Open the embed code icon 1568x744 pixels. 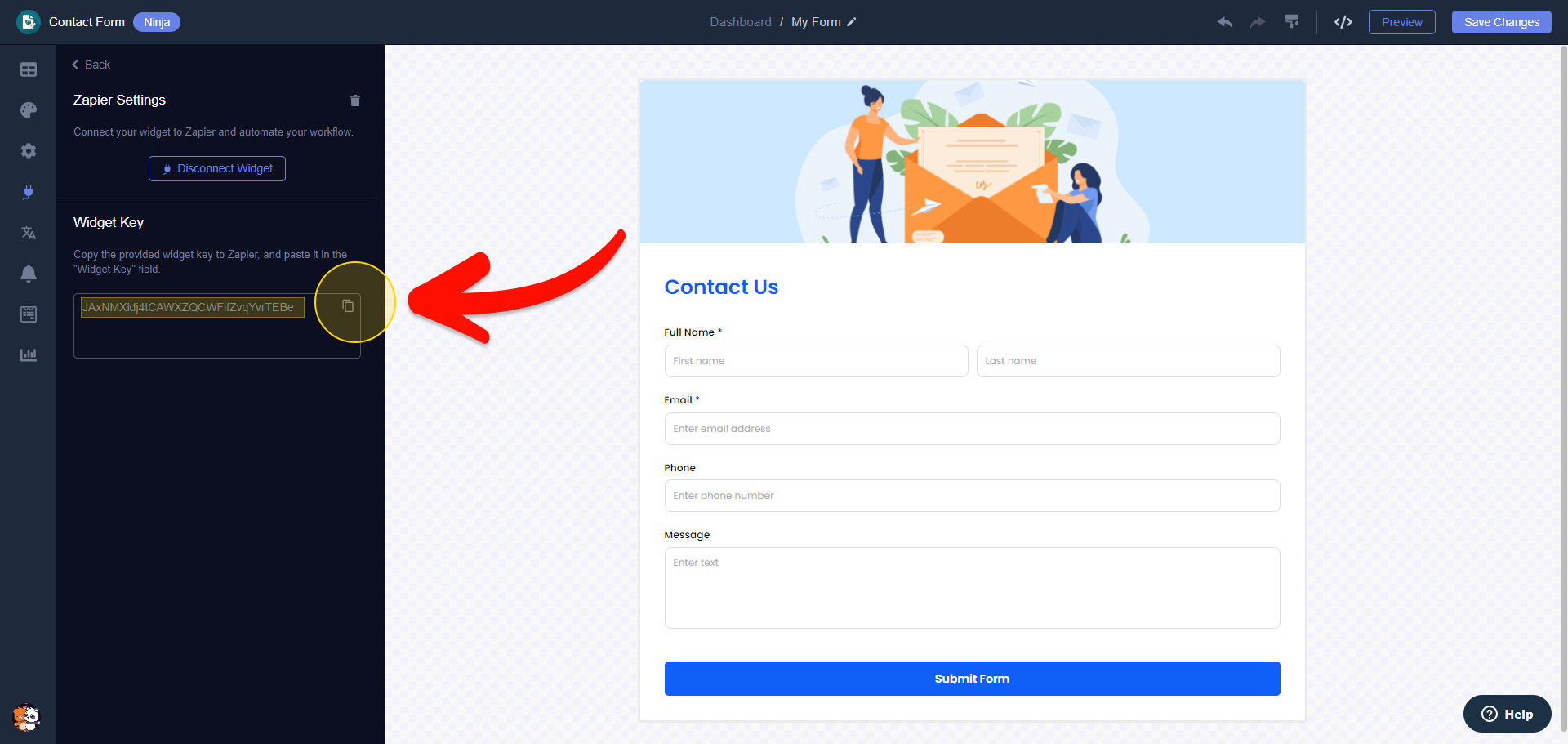tap(1343, 22)
